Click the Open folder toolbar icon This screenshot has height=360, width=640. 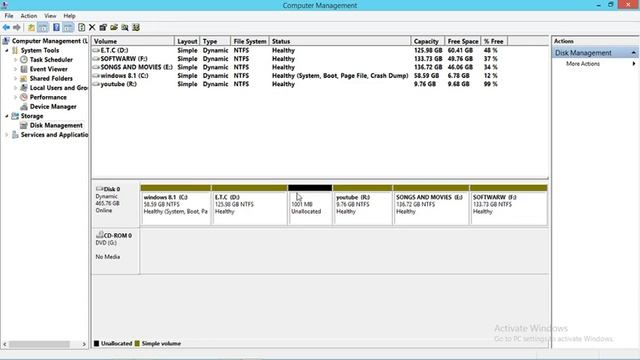tap(114, 27)
